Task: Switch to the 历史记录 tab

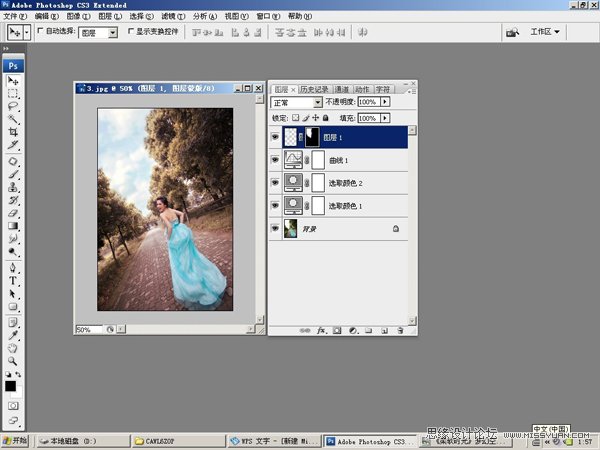Action: 314,89
